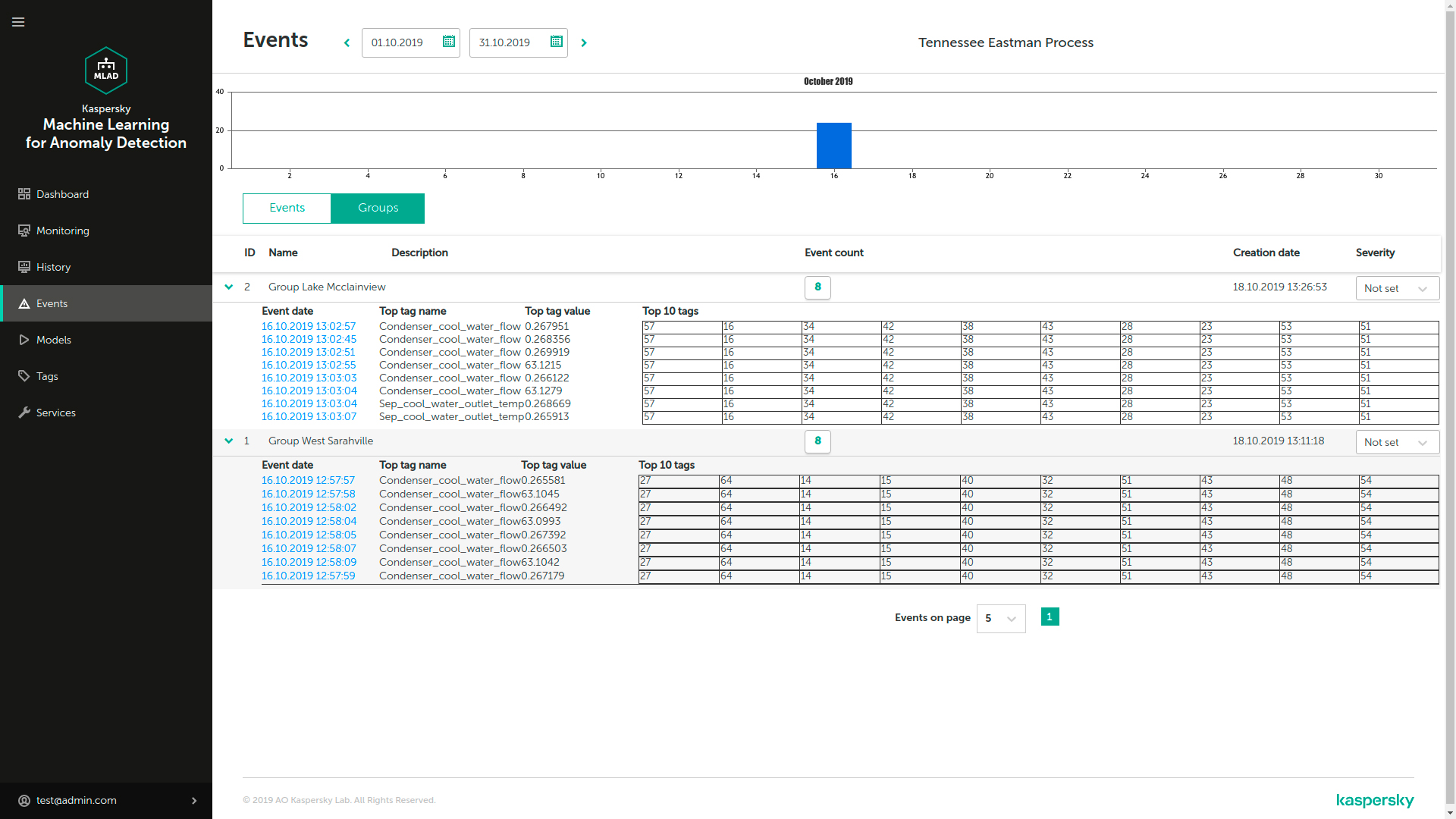Open the Tags section

[47, 376]
